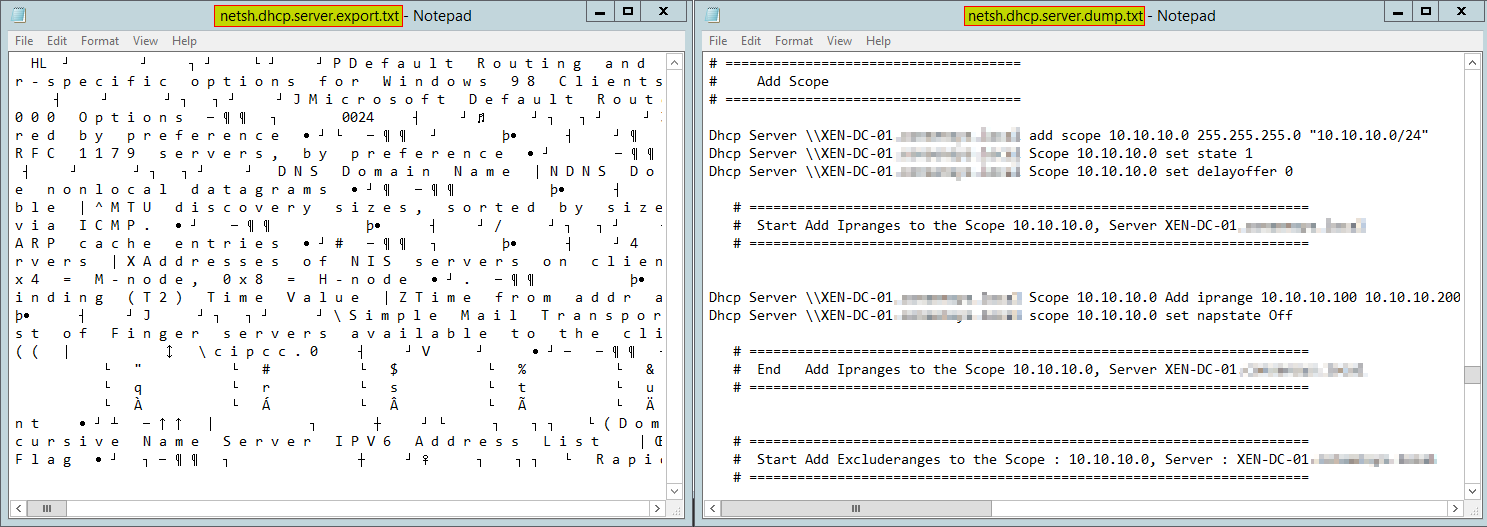Open Edit menu in export.txt Notepad
The width and height of the screenshot is (1487, 527).
point(57,41)
